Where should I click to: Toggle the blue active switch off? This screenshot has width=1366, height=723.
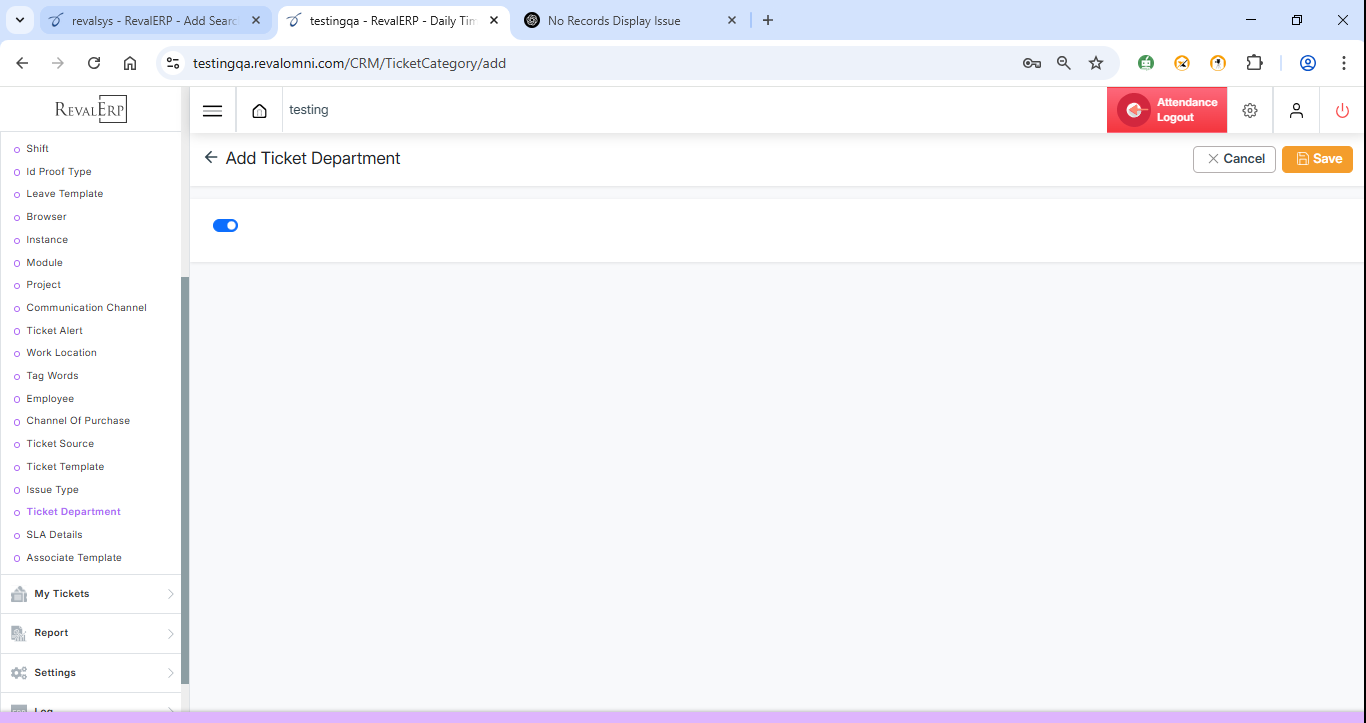225,226
